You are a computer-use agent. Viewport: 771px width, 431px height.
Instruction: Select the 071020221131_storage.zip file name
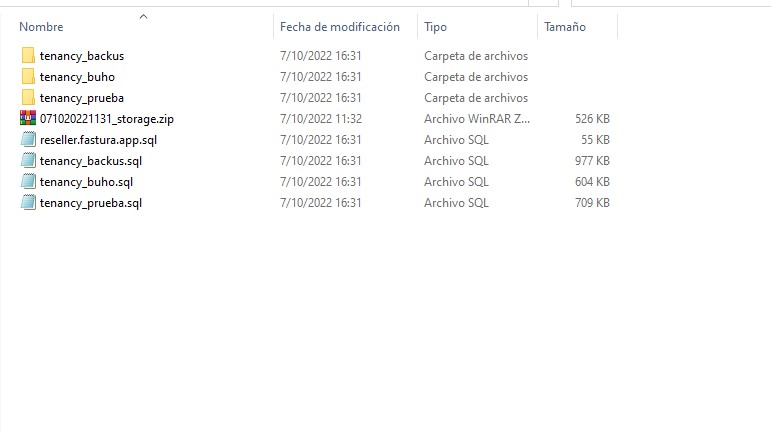pyautogui.click(x=107, y=119)
